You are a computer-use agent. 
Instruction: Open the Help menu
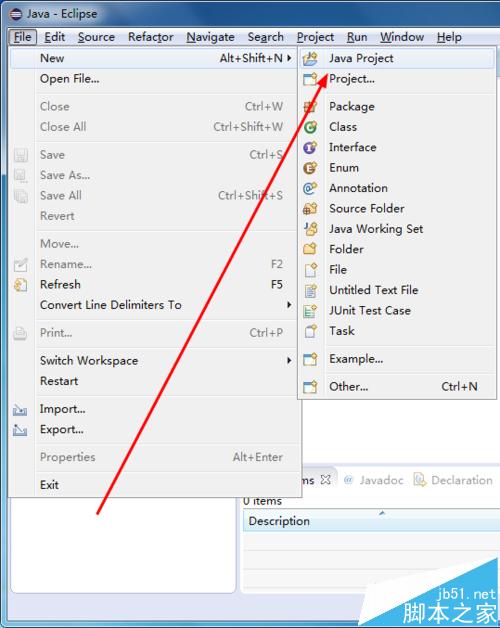[x=449, y=37]
